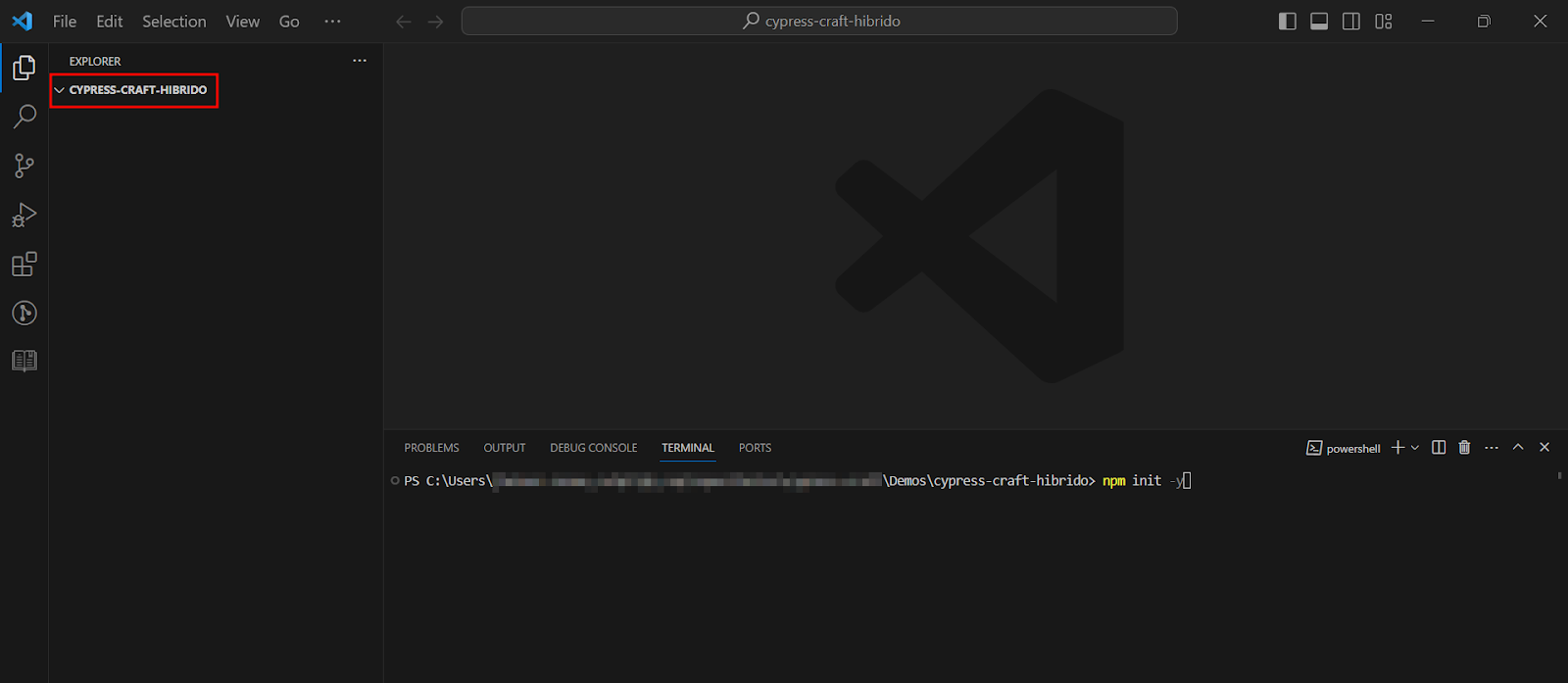1568x683 pixels.
Task: Open terminal panel more actions ellipsis
Action: coord(1492,447)
